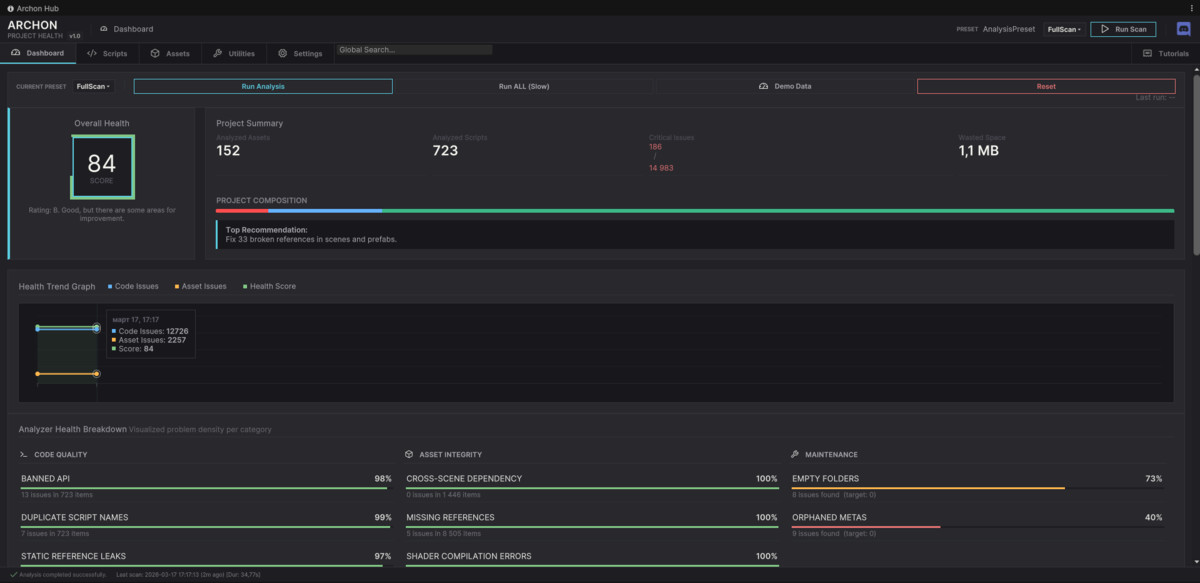Click the ORPHANED METAS row label
The width and height of the screenshot is (1200, 583).
pyautogui.click(x=828, y=517)
